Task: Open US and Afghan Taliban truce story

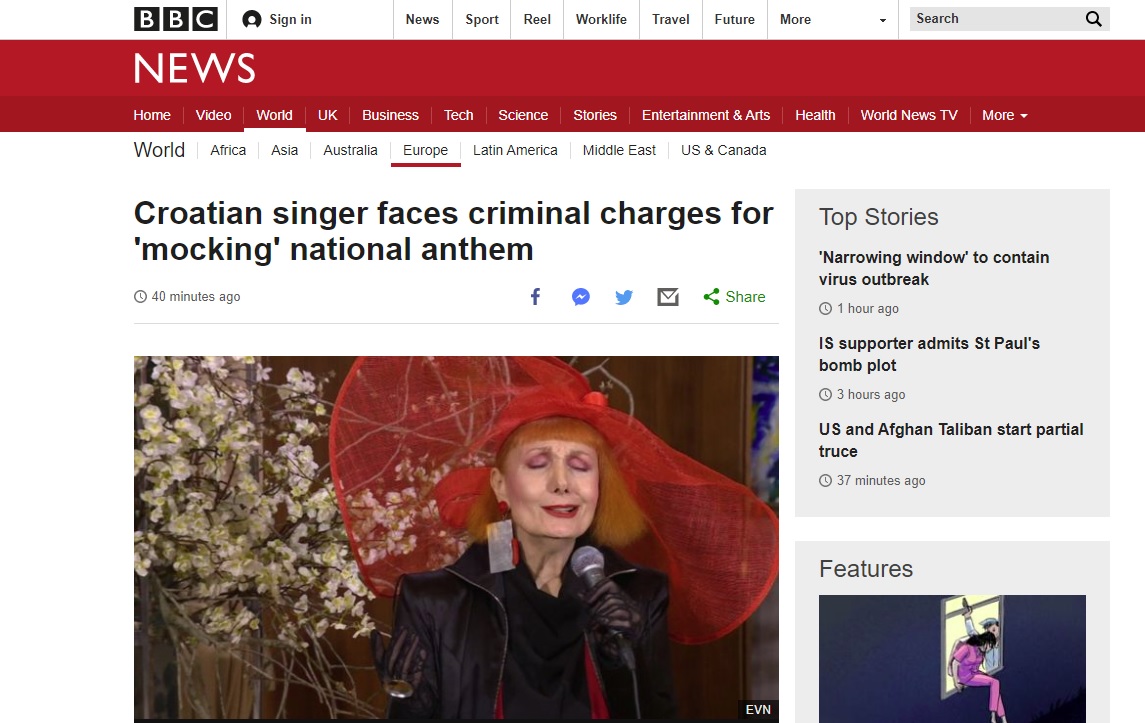Action: click(x=950, y=440)
